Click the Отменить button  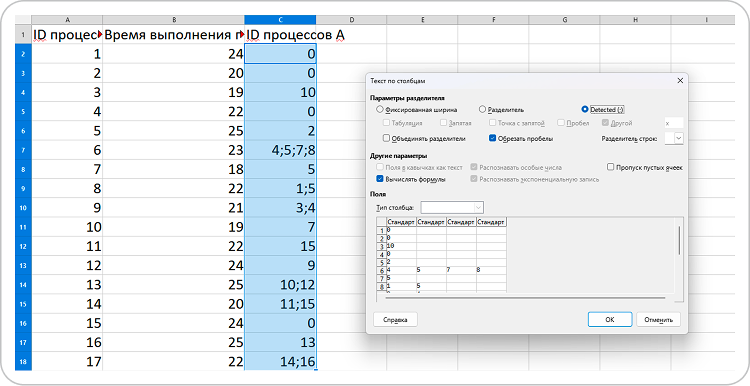[x=658, y=320]
